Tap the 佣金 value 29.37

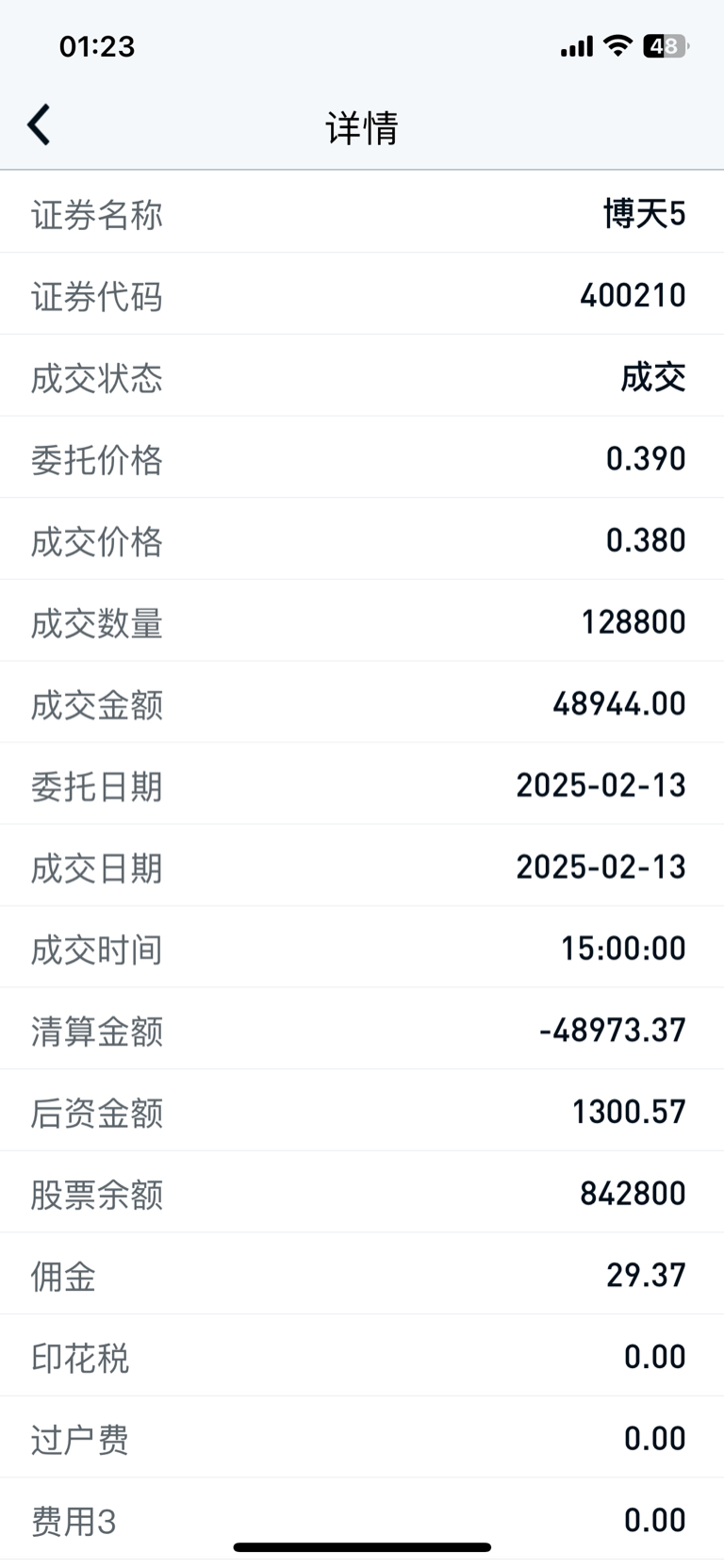click(x=646, y=1275)
